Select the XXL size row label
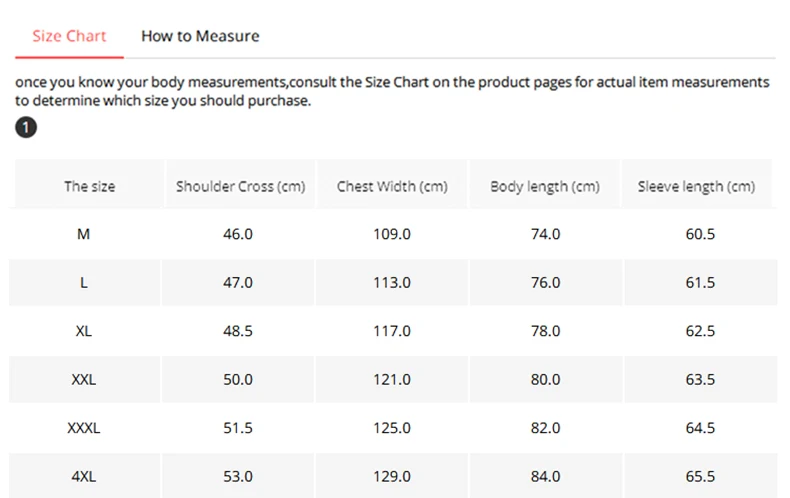This screenshot has height=498, width=790. click(84, 380)
